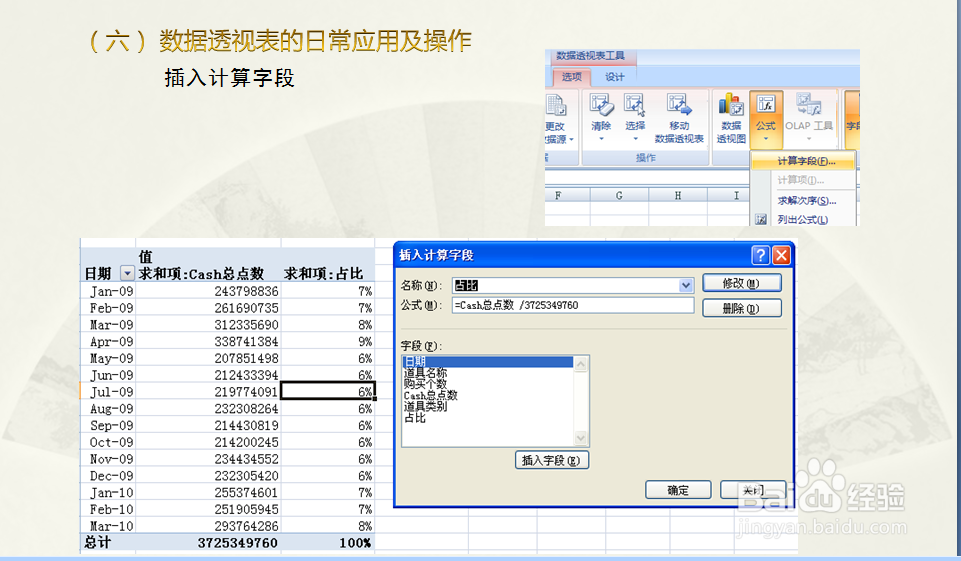Click the 关闭 button in dialog
Image resolution: width=961 pixels, height=561 pixels.
coord(753,490)
